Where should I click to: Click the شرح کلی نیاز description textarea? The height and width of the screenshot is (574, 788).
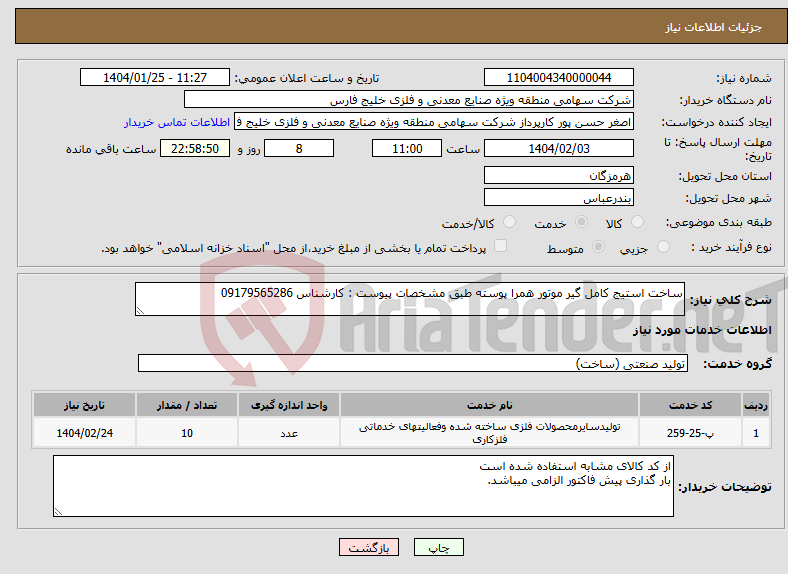click(410, 299)
